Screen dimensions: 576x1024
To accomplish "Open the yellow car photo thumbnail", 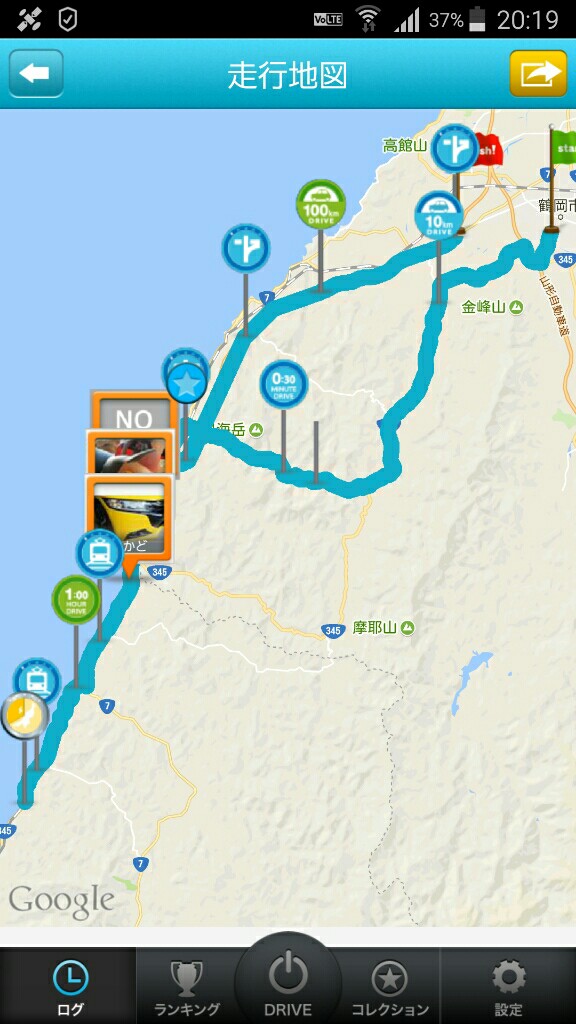I will point(129,518).
